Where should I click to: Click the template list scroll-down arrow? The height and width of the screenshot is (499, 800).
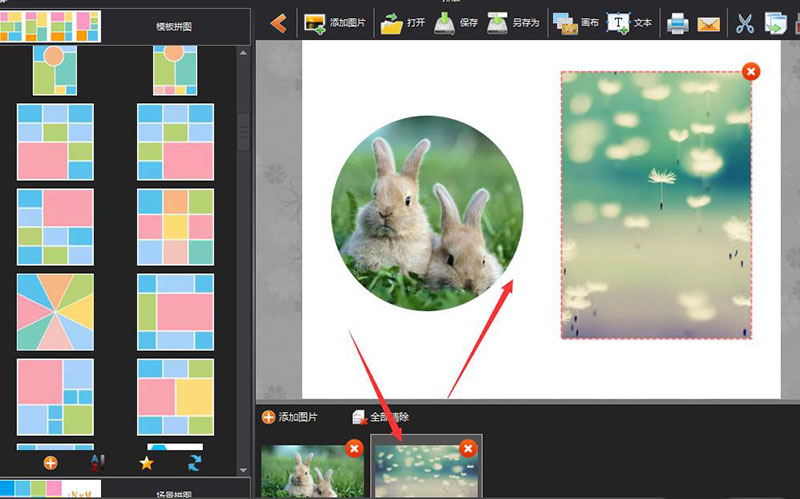(x=243, y=470)
